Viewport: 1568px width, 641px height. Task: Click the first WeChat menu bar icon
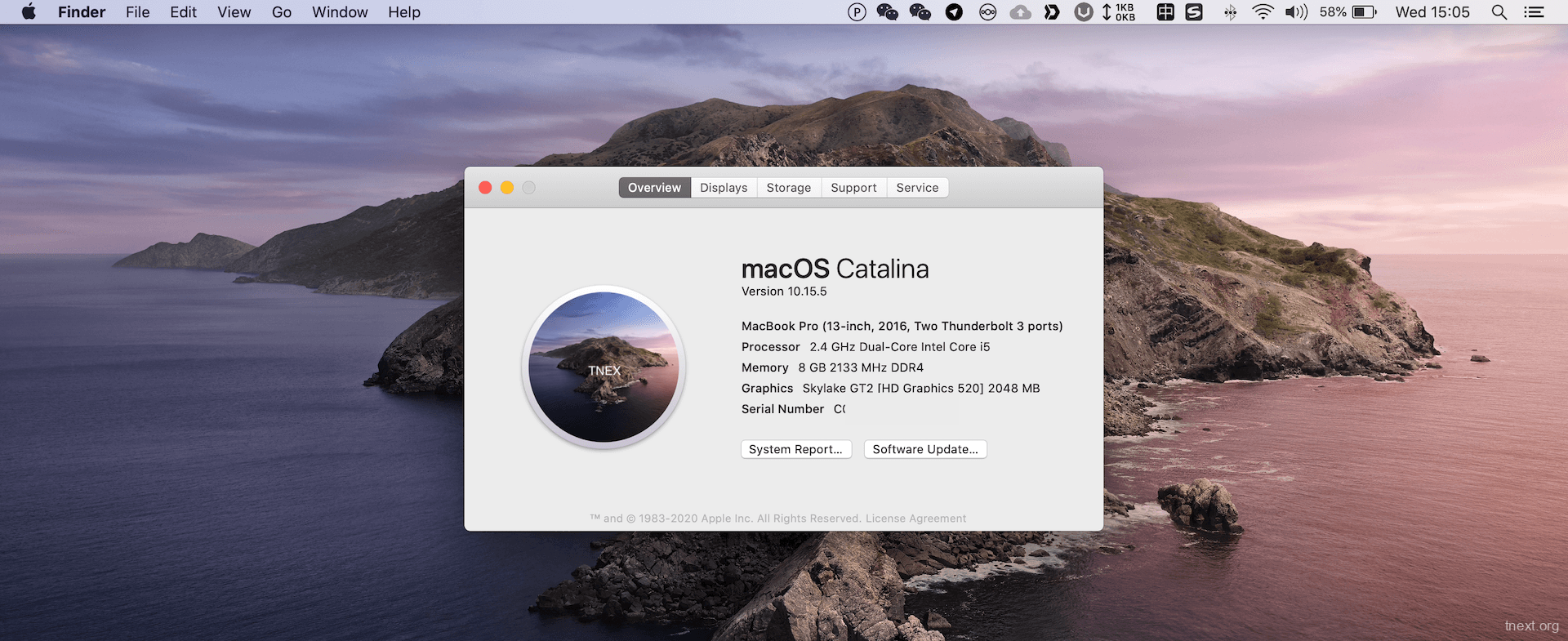[887, 12]
